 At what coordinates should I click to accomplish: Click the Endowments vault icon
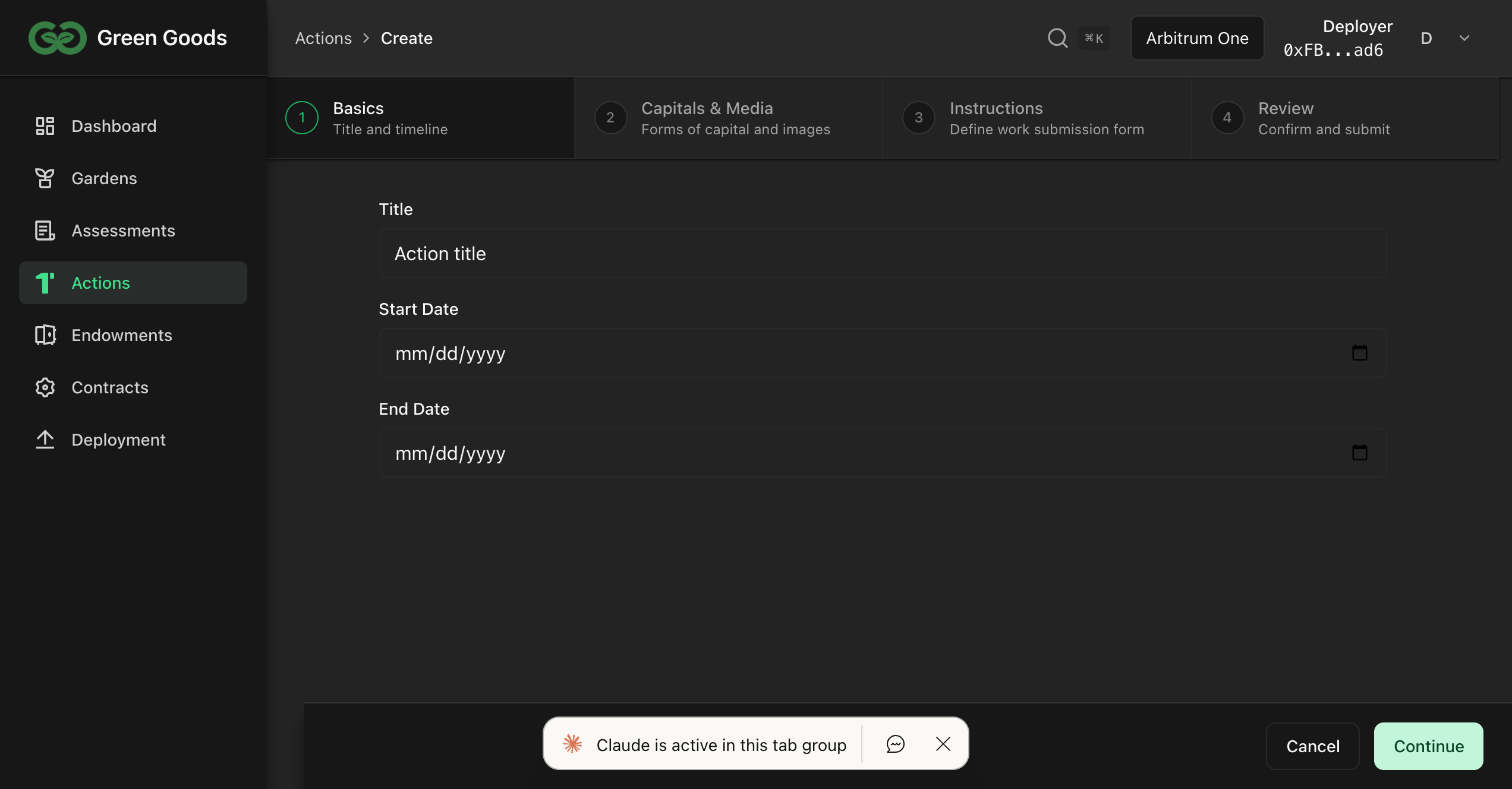click(x=45, y=335)
